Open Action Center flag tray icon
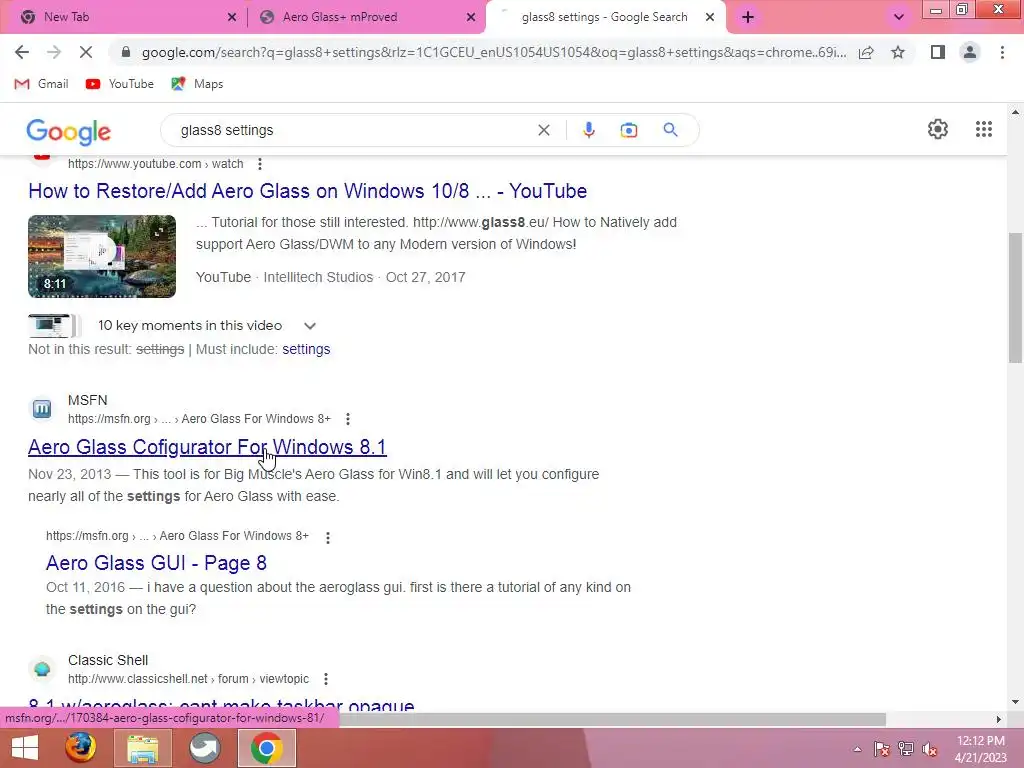This screenshot has width=1024, height=768. pos(881,749)
